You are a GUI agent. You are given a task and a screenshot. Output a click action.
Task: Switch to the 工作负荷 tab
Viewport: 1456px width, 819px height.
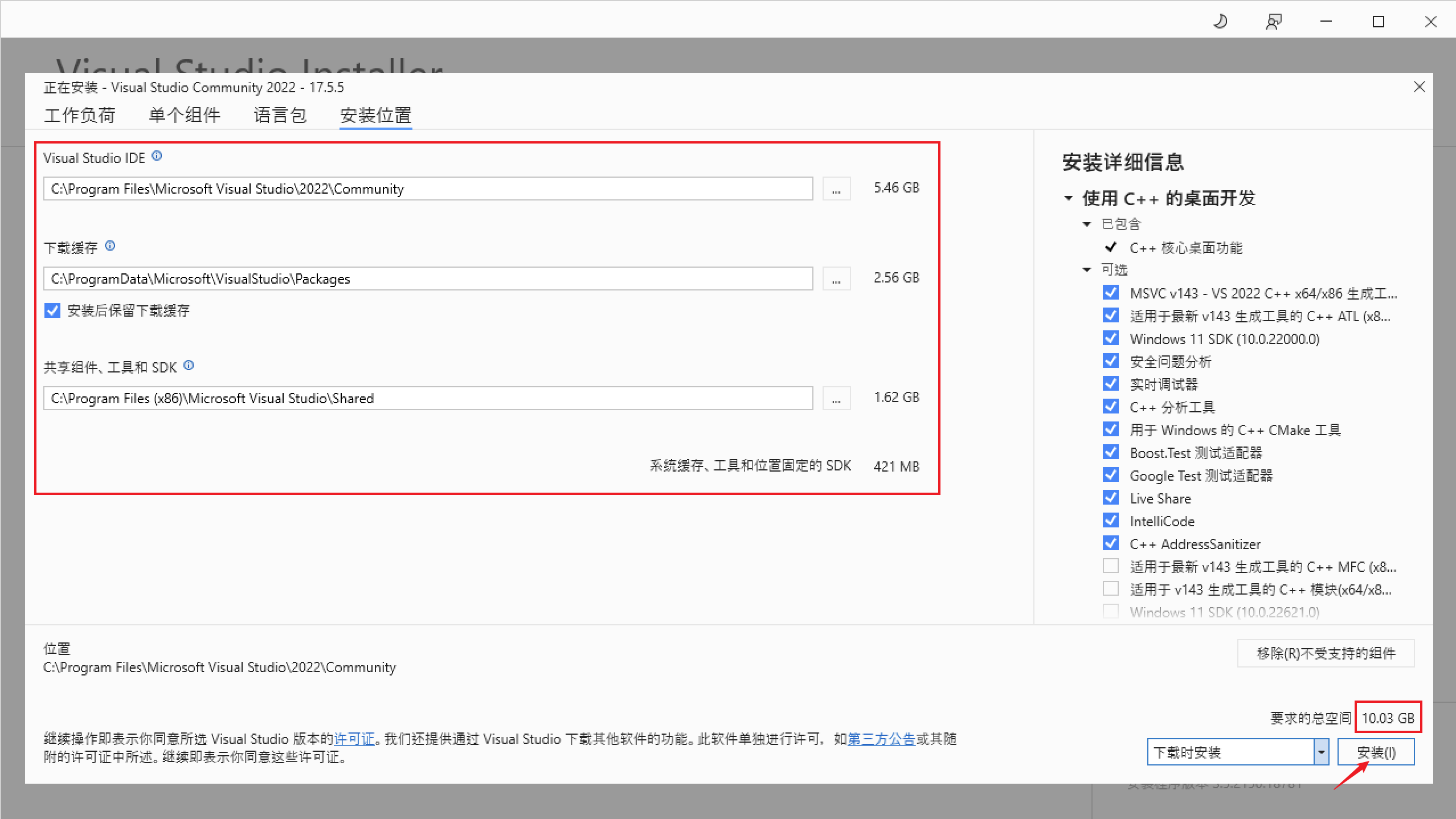tap(80, 115)
